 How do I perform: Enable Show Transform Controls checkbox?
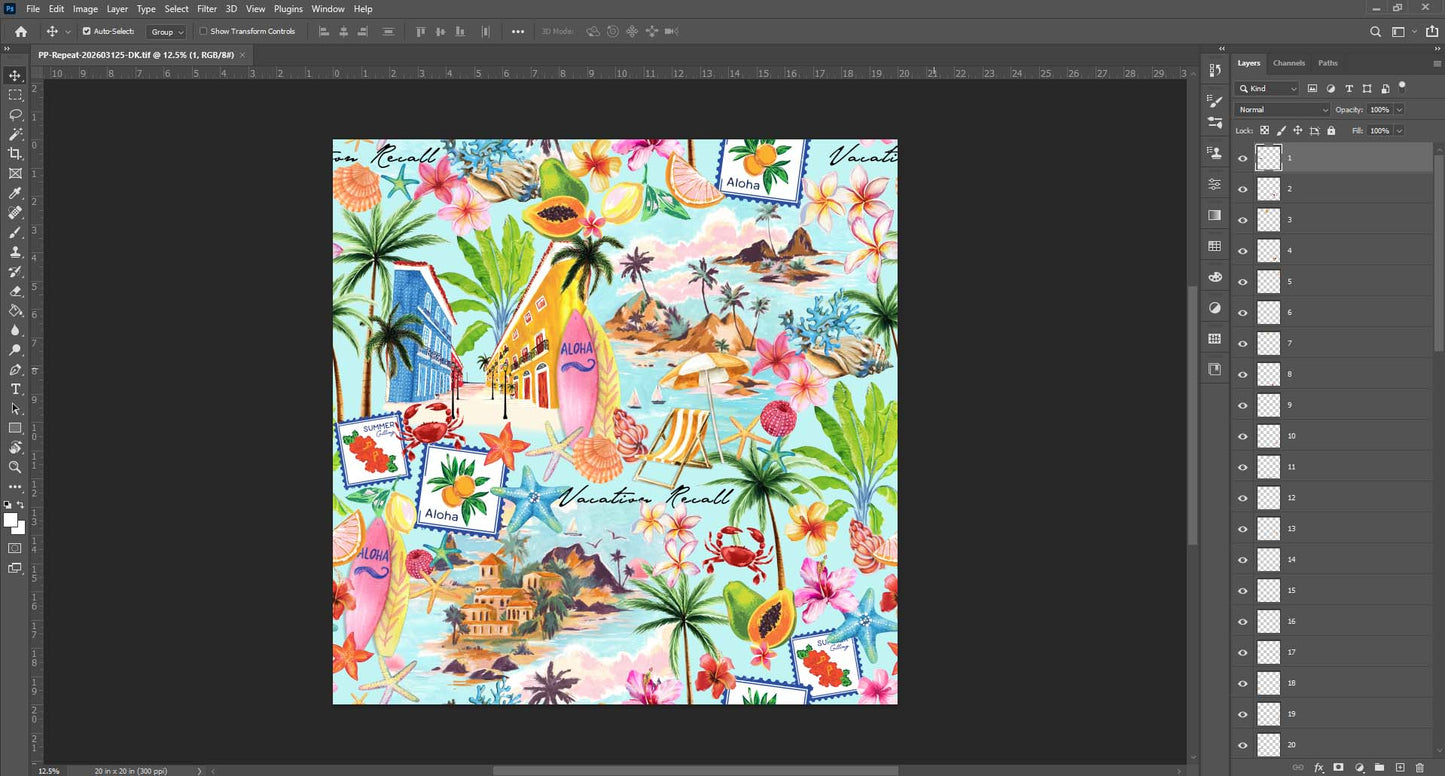click(203, 31)
